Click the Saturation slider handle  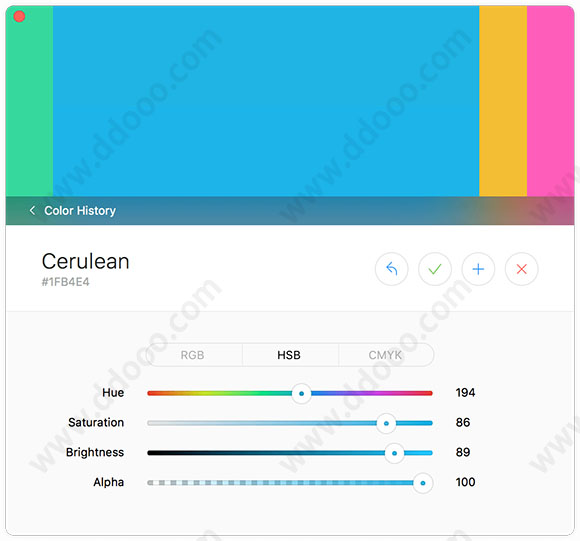pos(386,423)
